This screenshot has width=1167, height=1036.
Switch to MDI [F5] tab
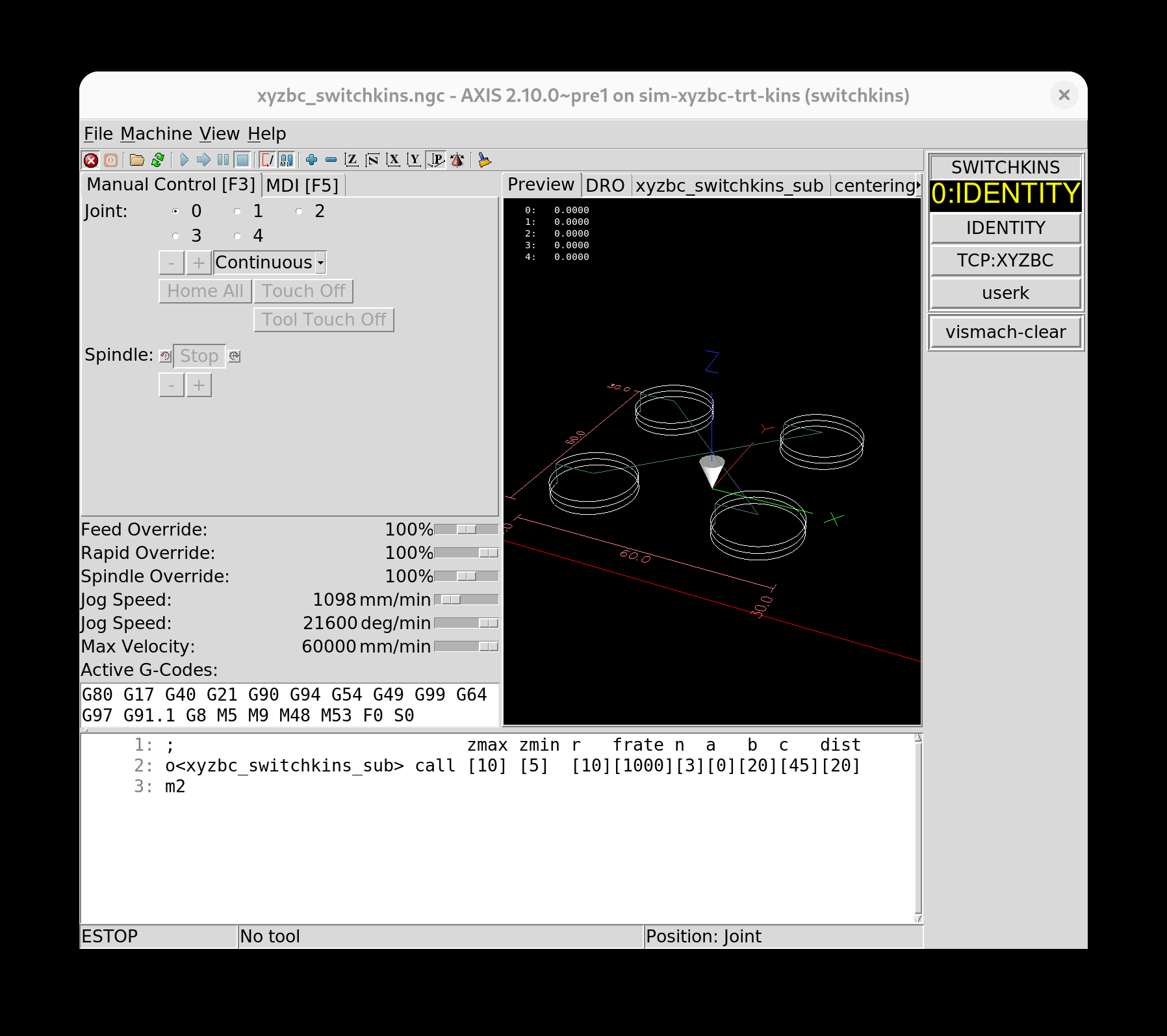[x=303, y=186]
